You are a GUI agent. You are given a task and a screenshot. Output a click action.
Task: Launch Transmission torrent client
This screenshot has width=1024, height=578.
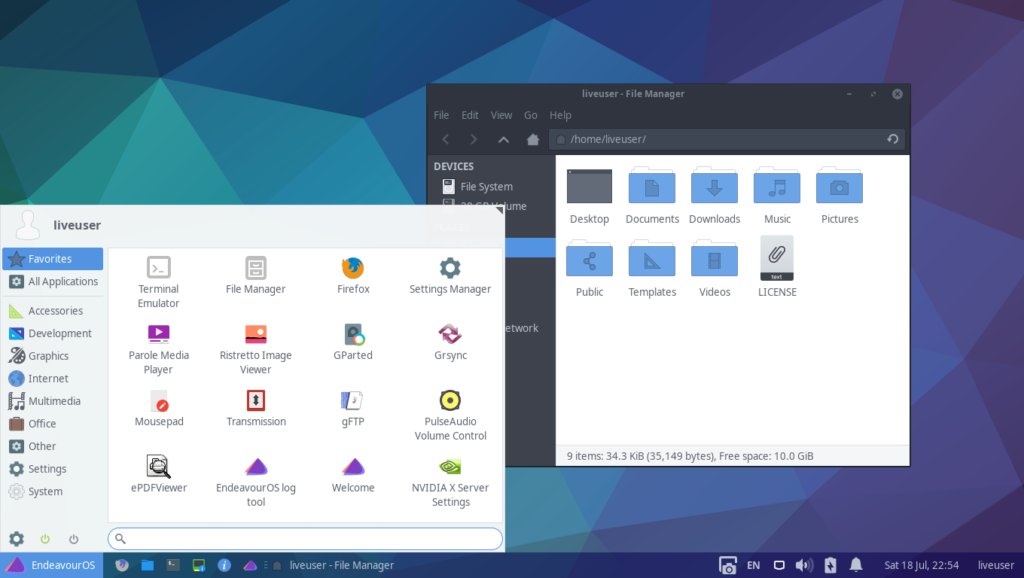[256, 408]
